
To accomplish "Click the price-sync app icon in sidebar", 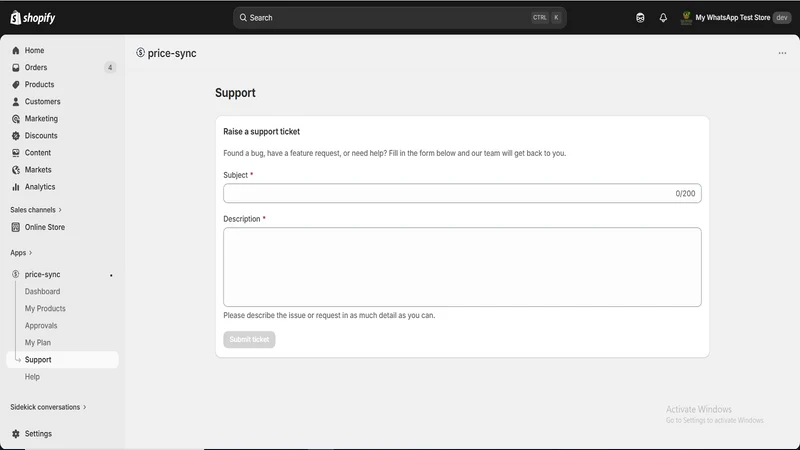I will pyautogui.click(x=16, y=274).
